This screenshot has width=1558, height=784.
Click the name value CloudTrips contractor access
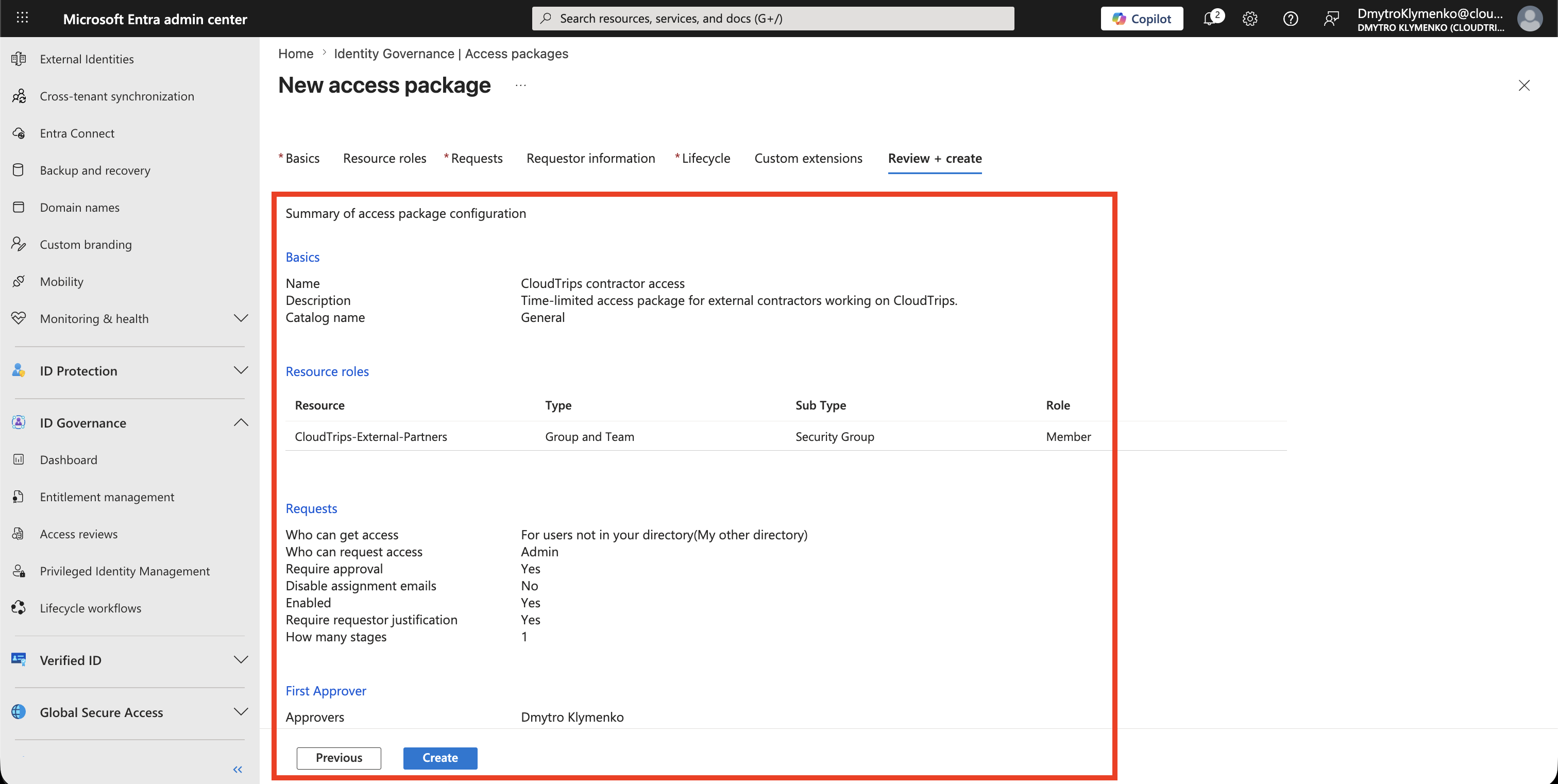pyautogui.click(x=602, y=283)
